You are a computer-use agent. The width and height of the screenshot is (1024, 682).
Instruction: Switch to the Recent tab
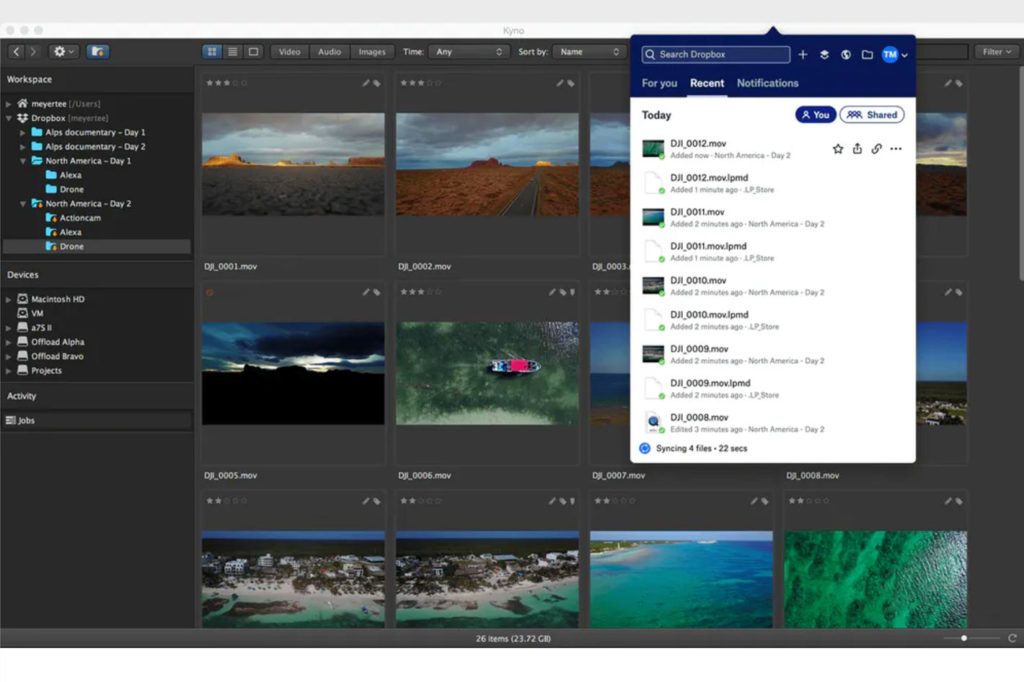pos(707,83)
